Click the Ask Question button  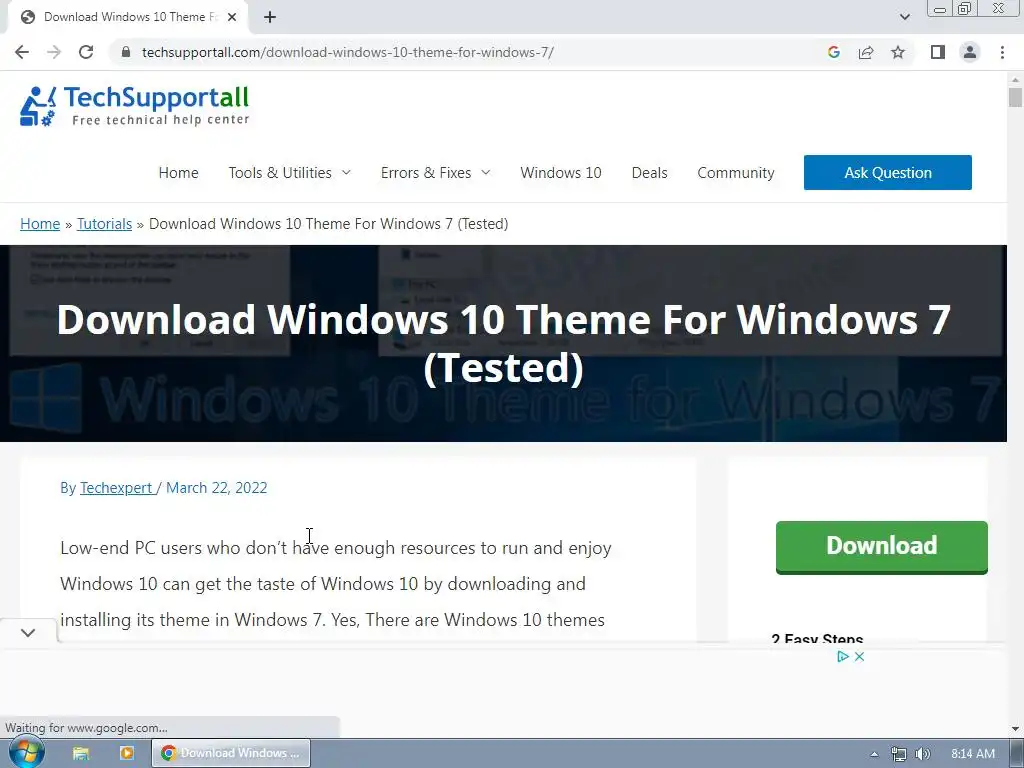click(888, 172)
